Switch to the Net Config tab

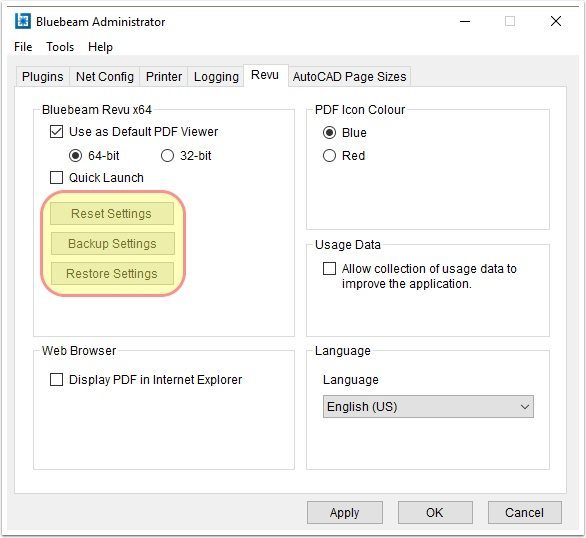pyautogui.click(x=105, y=77)
